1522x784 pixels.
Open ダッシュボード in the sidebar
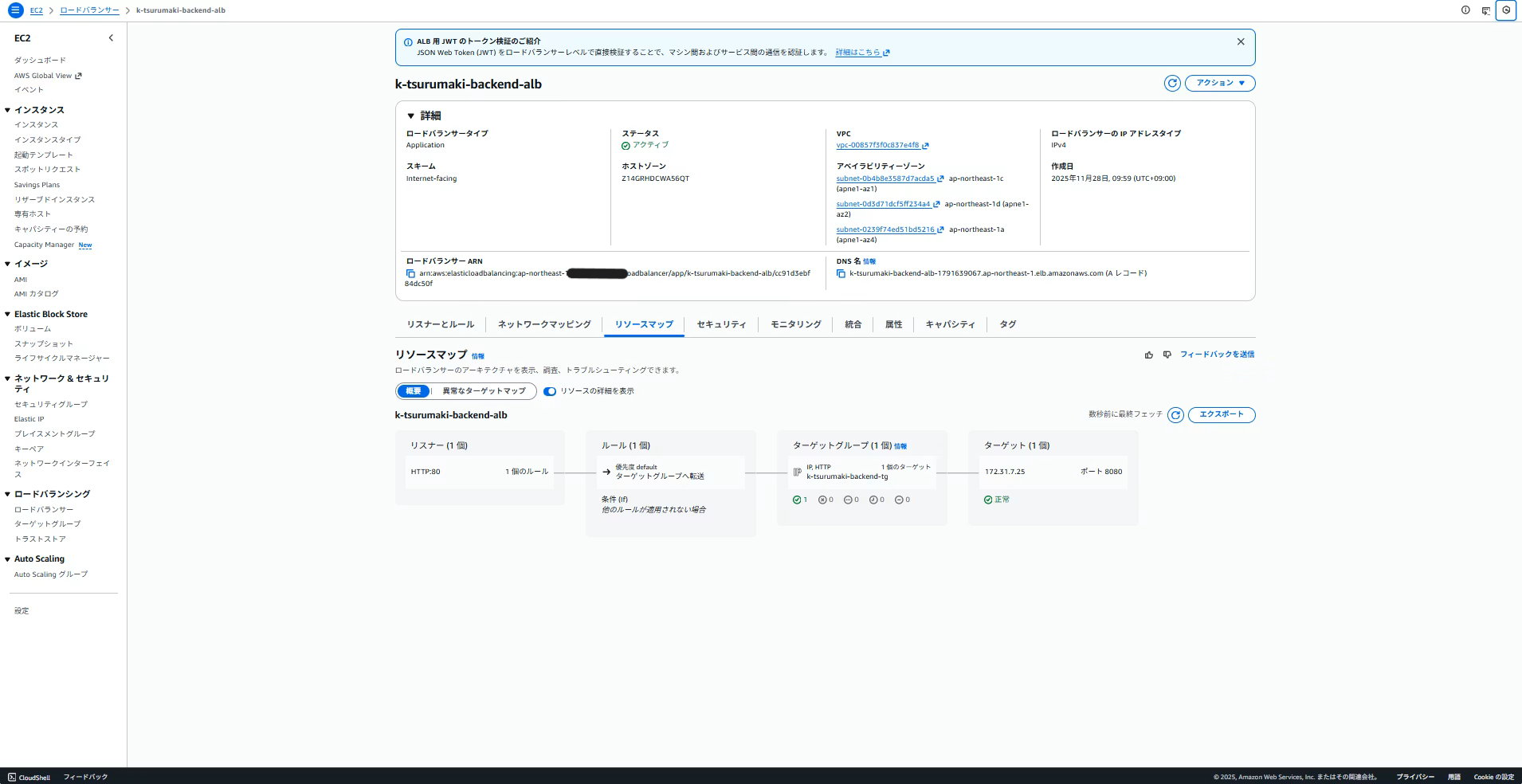click(40, 61)
